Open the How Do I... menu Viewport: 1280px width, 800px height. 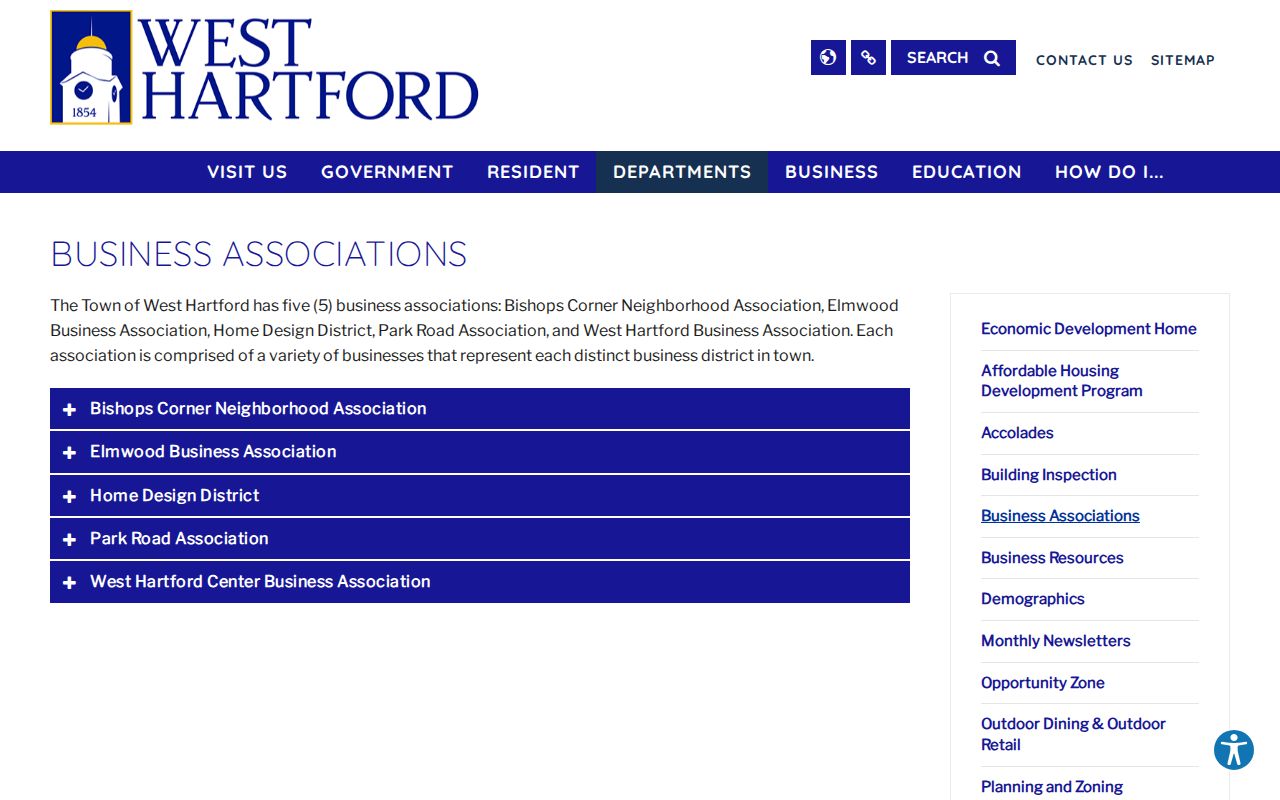coord(1109,172)
